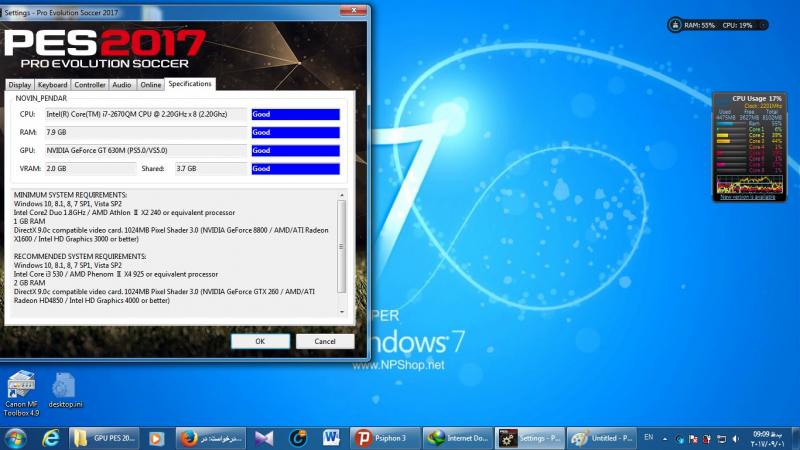Click the RAM/CPU meter gadget icon
The width and height of the screenshot is (800, 450).
click(675, 24)
